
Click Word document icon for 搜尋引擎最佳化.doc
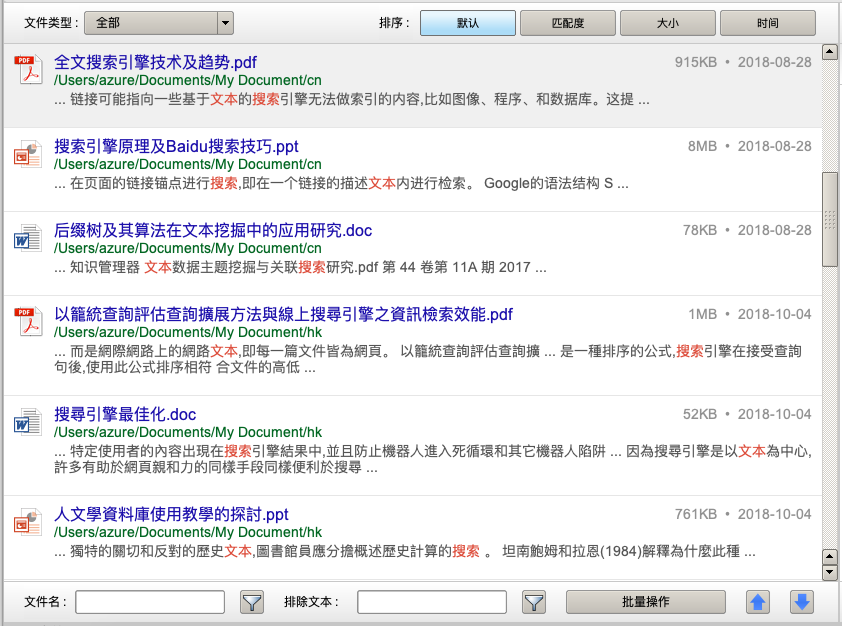coord(26,423)
